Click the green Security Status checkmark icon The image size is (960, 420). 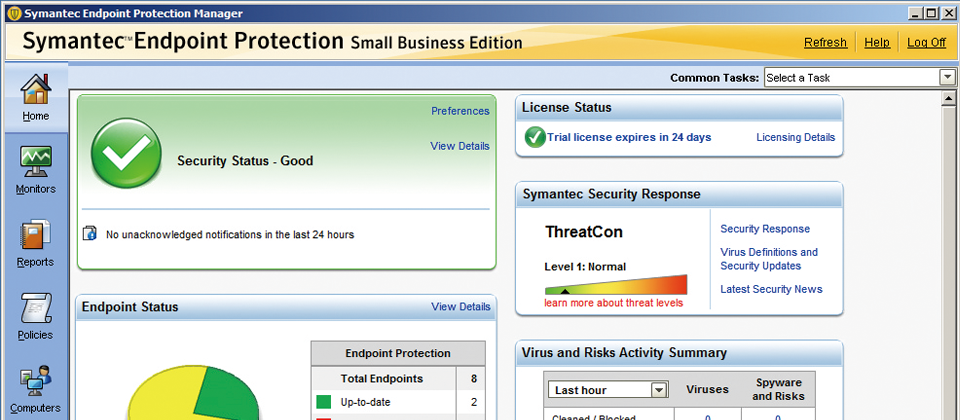pos(126,153)
